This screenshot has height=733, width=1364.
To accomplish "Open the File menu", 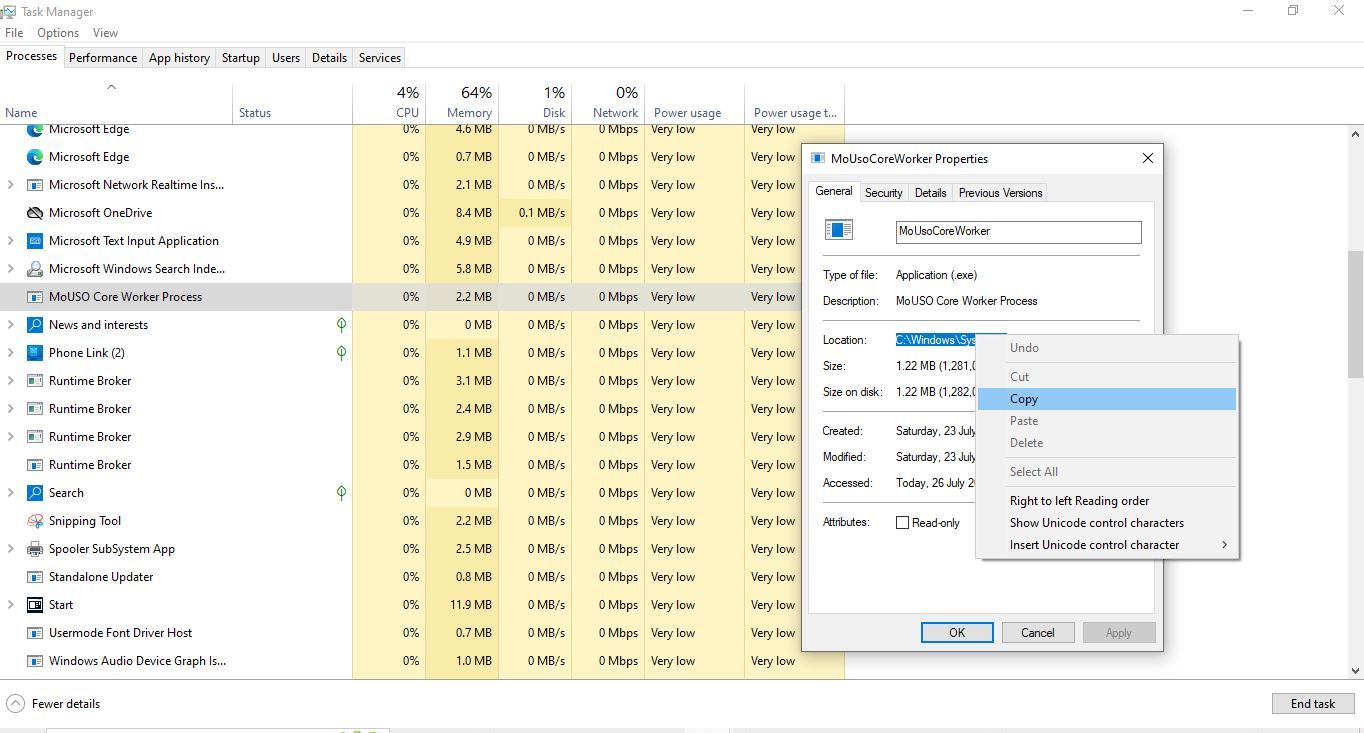I will click(x=14, y=33).
